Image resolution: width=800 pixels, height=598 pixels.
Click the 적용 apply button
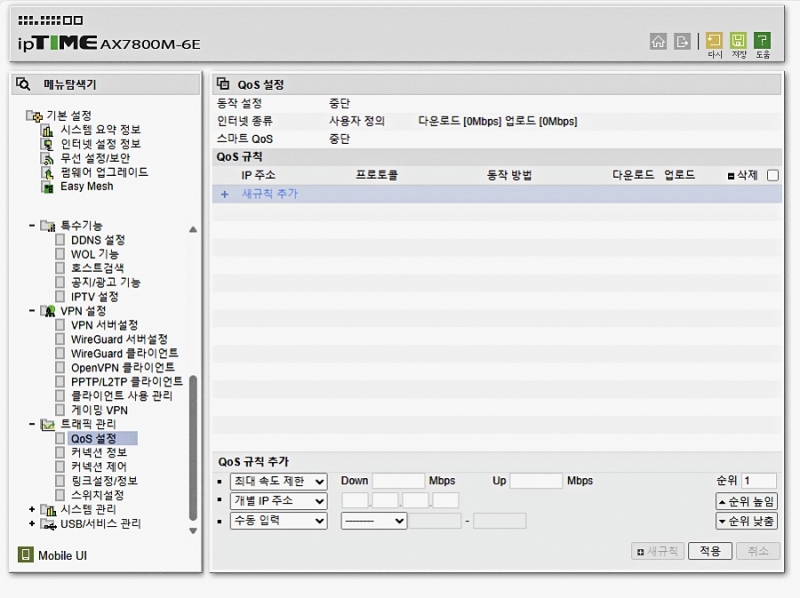(709, 551)
